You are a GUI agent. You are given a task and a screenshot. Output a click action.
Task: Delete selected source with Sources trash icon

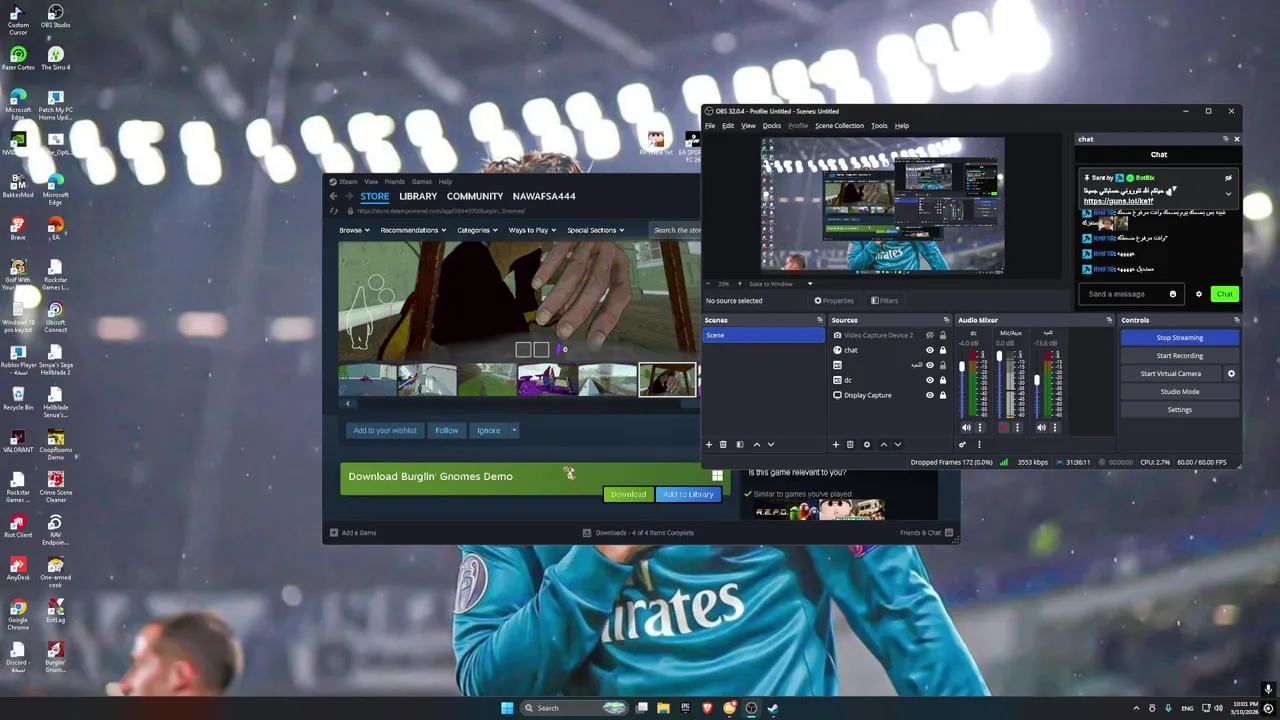850,444
